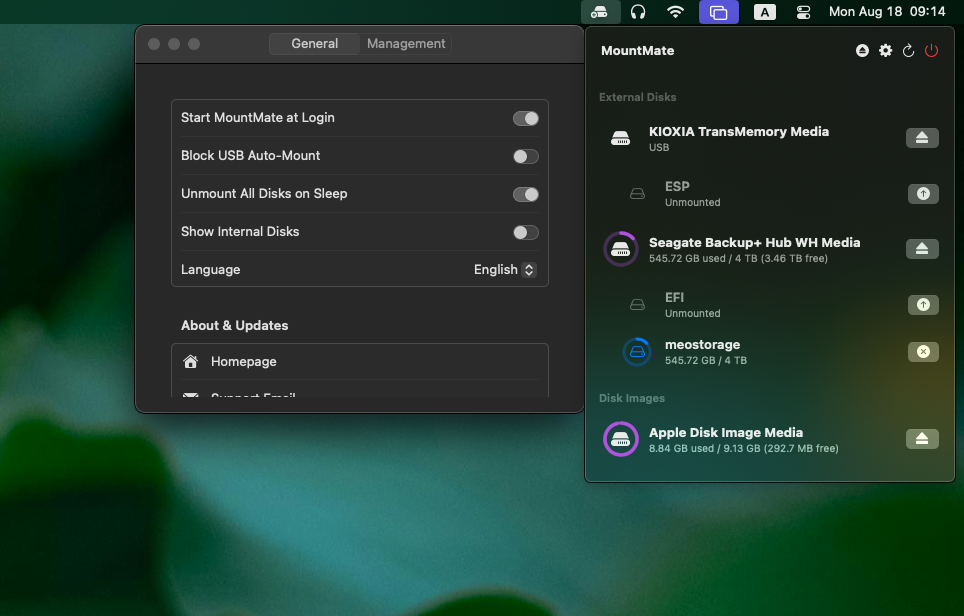The width and height of the screenshot is (964, 616).
Task: Select the Seagate Backup+ Hub WH Media name
Action: point(754,242)
